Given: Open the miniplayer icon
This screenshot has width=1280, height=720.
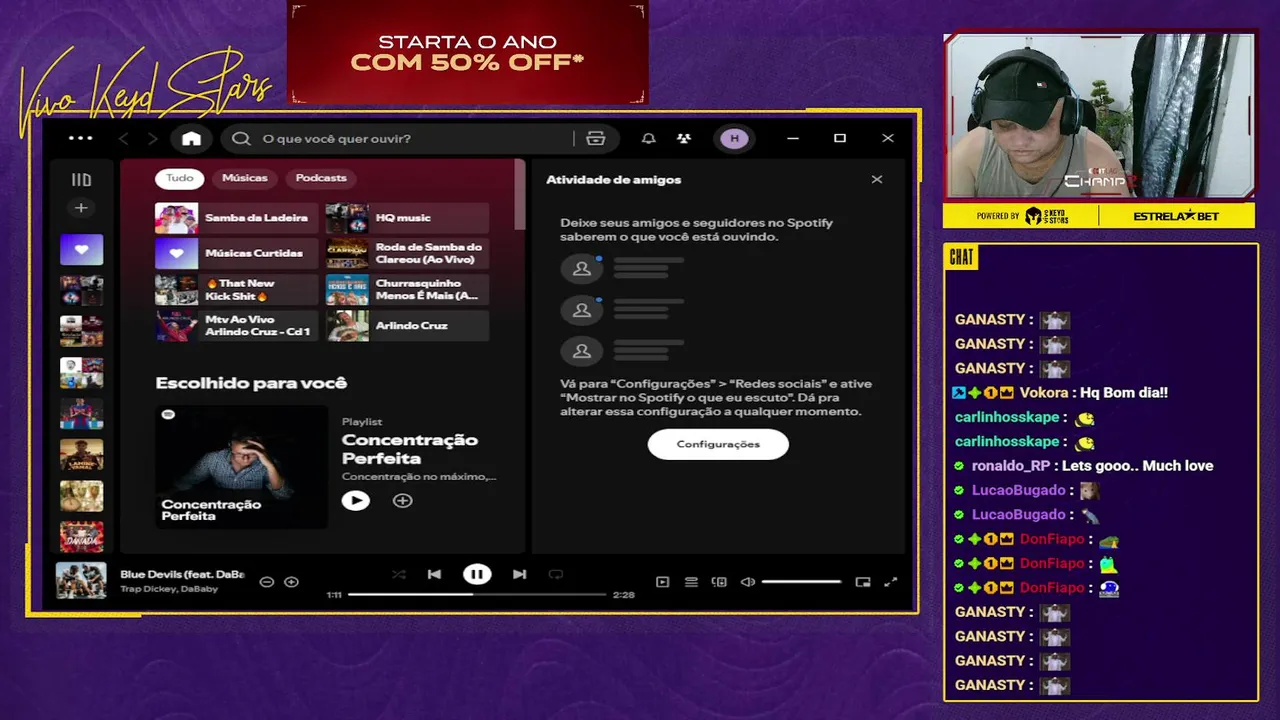Looking at the screenshot, I should tap(863, 582).
